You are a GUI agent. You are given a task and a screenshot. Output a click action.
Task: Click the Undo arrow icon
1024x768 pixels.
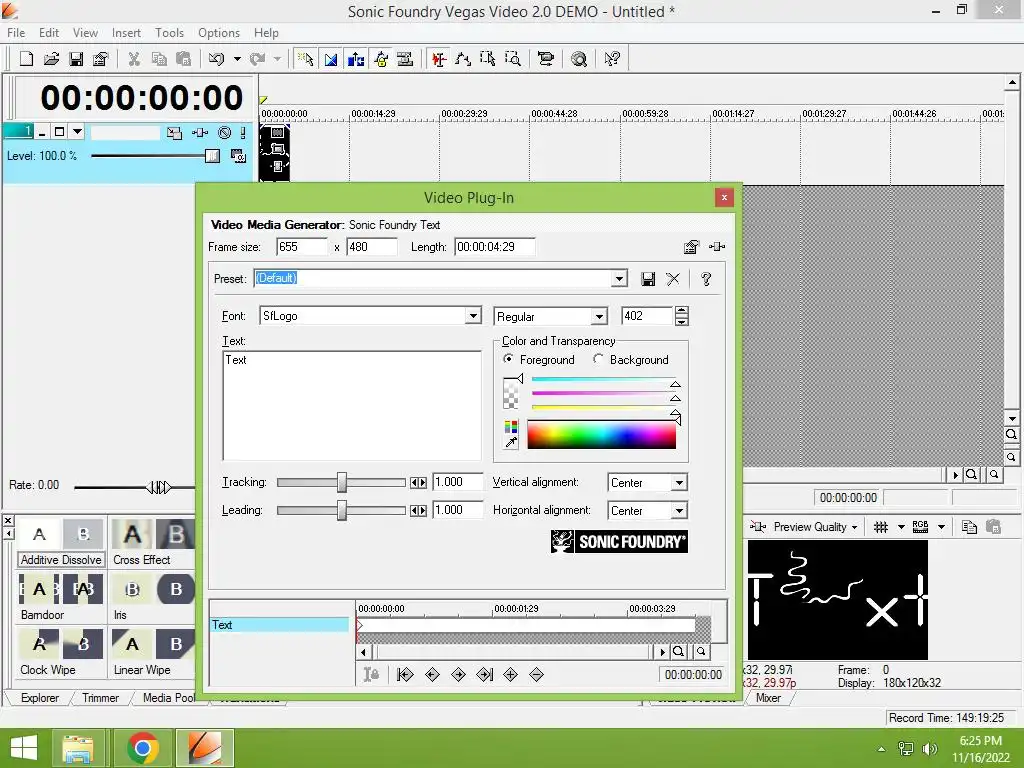(x=216, y=59)
